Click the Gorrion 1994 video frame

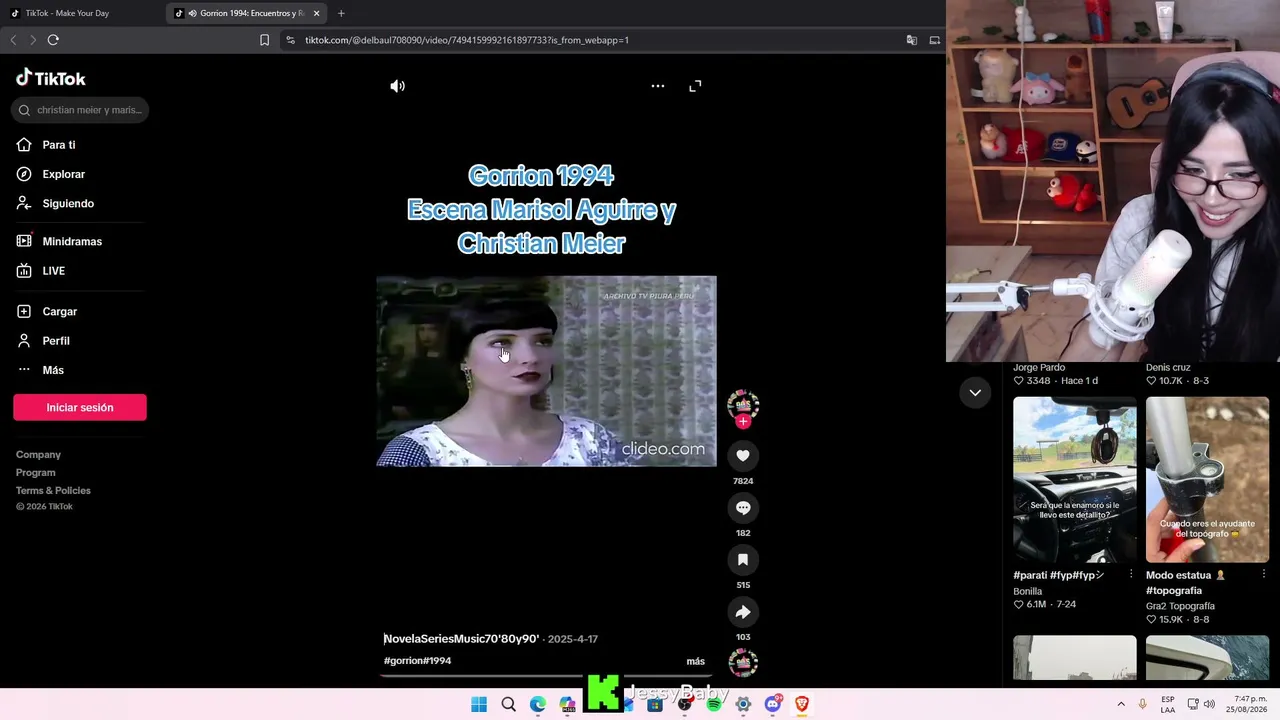point(546,371)
